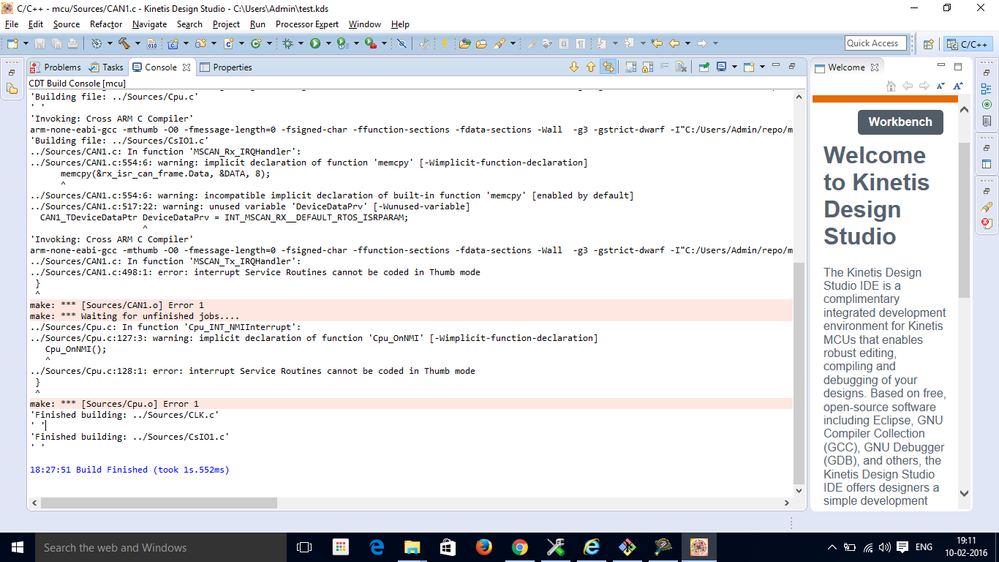Close the Console tab

(x=186, y=67)
